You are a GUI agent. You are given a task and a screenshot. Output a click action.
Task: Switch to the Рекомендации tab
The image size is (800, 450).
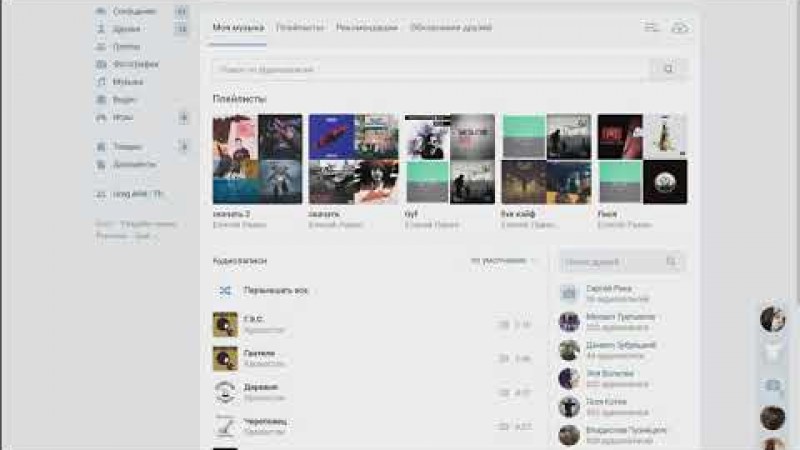click(366, 28)
